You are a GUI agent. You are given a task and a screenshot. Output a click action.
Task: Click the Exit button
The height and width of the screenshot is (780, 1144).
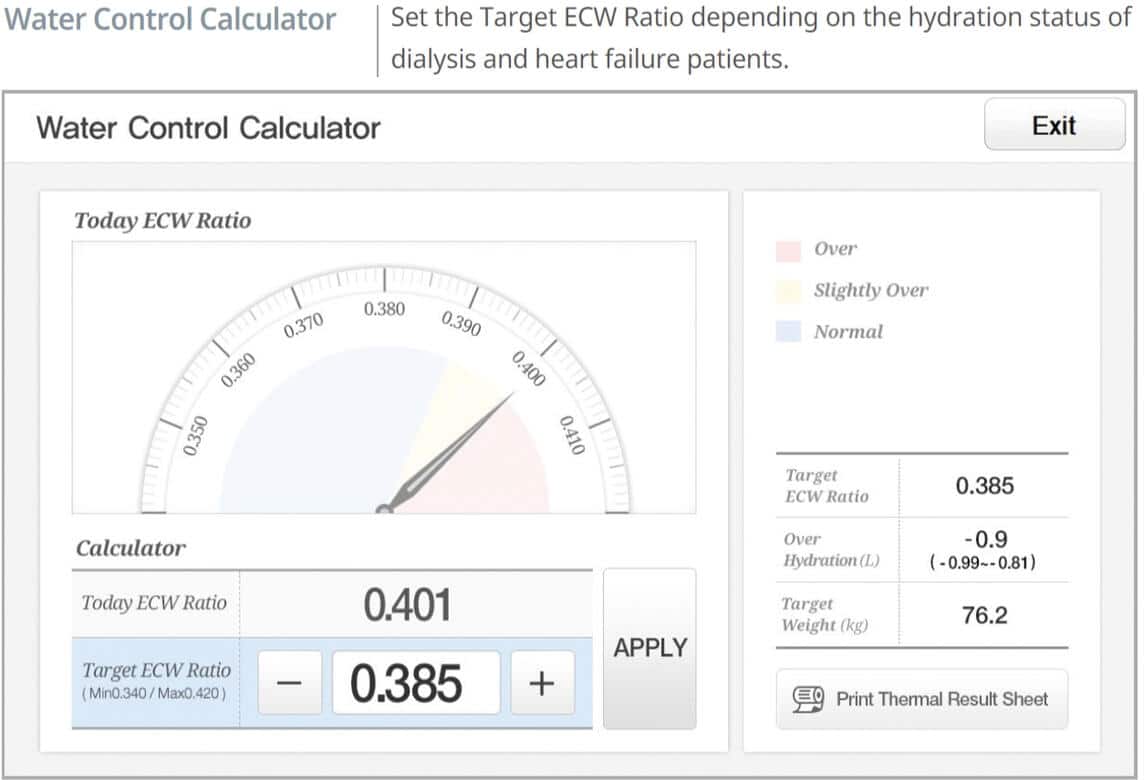(x=1054, y=125)
